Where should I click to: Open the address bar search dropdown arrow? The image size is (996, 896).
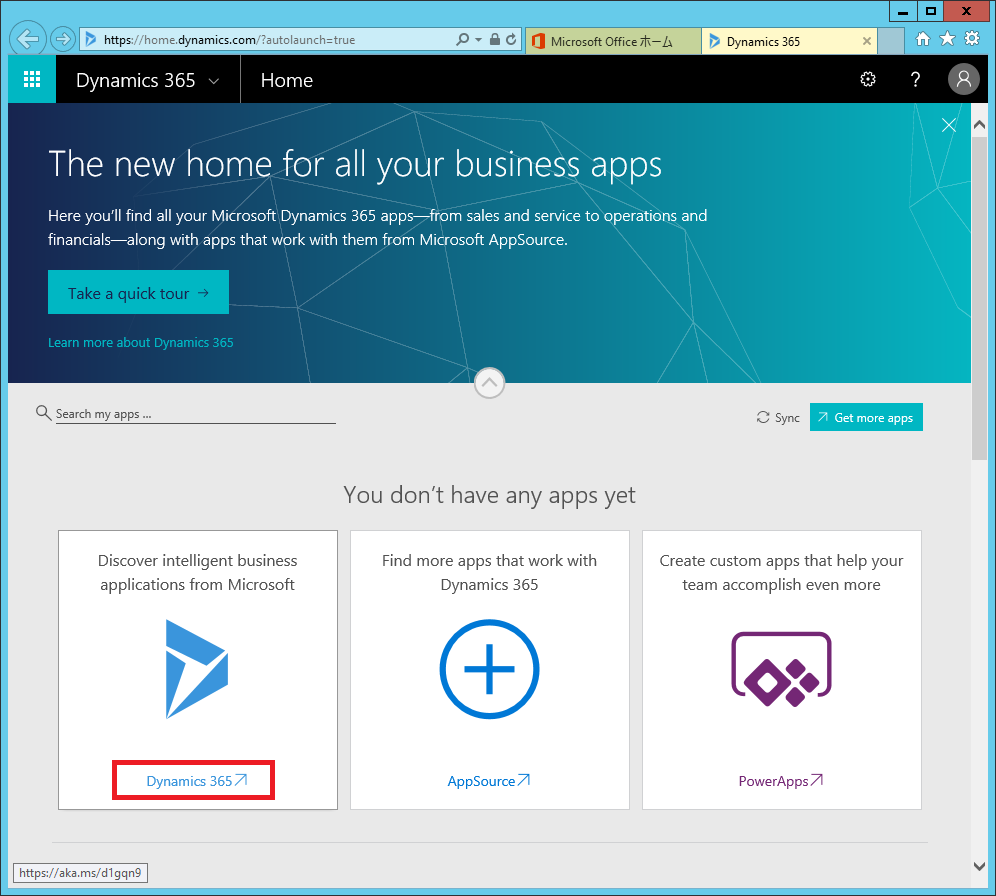pyautogui.click(x=478, y=39)
